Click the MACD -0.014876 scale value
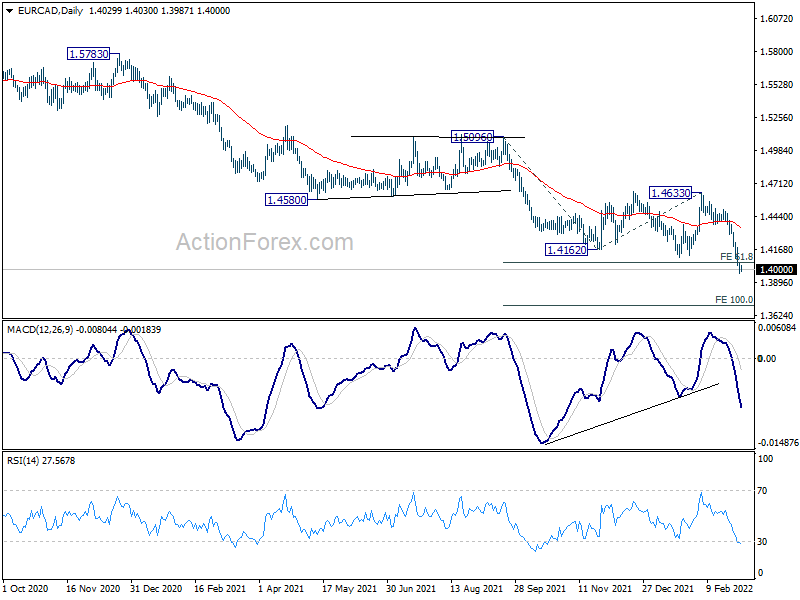 coord(778,442)
